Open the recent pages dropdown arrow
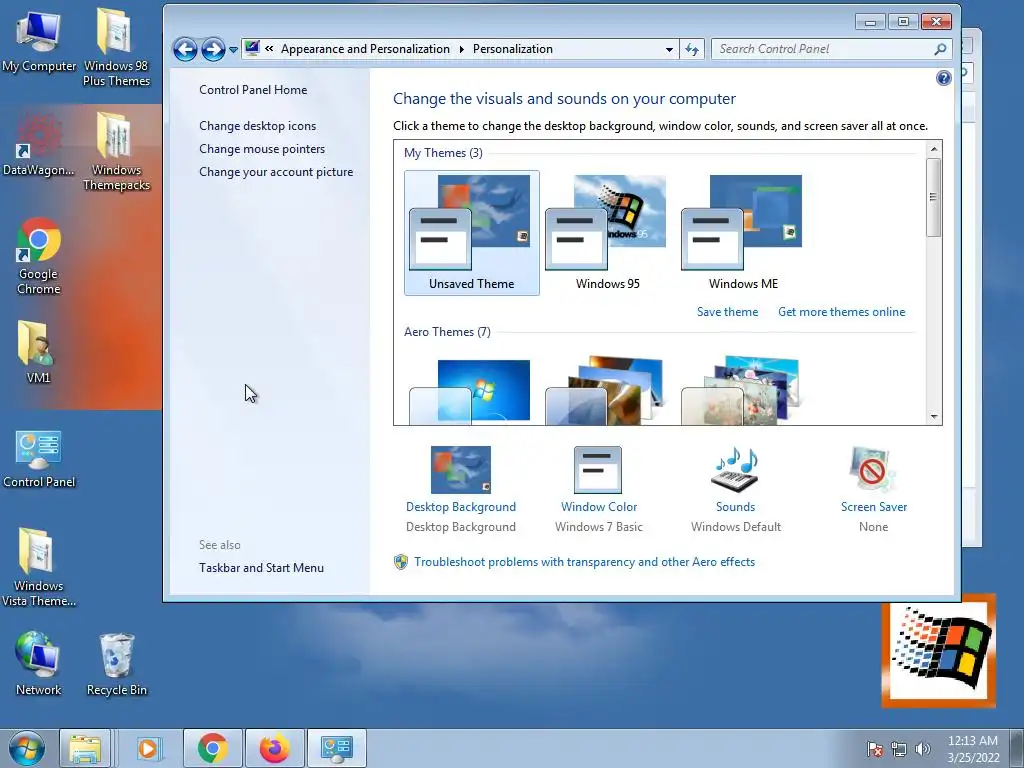The width and height of the screenshot is (1024, 768). pos(233,50)
